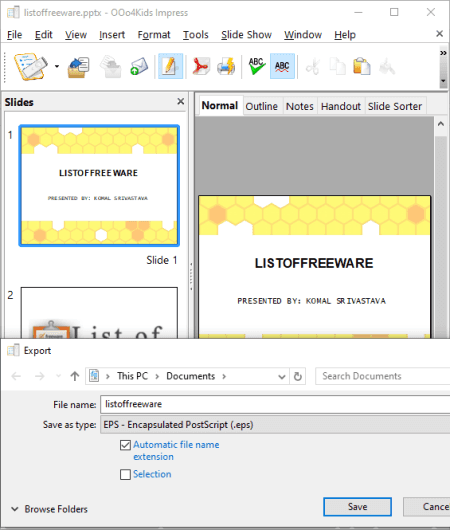Expand chevron after Documents in path
The image size is (450, 530).
pyautogui.click(x=224, y=377)
